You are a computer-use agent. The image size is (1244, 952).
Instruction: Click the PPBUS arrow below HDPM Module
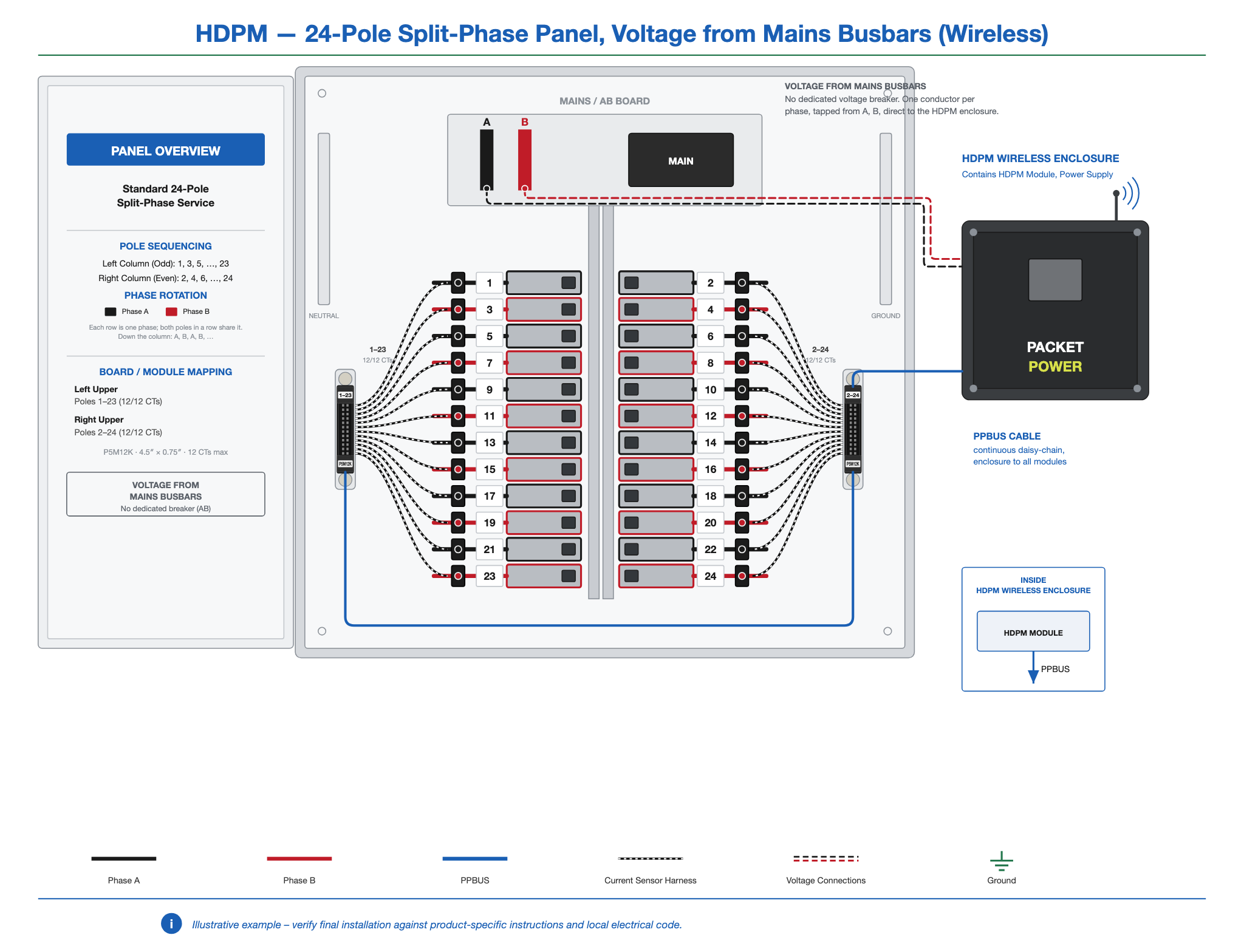coord(1033,668)
